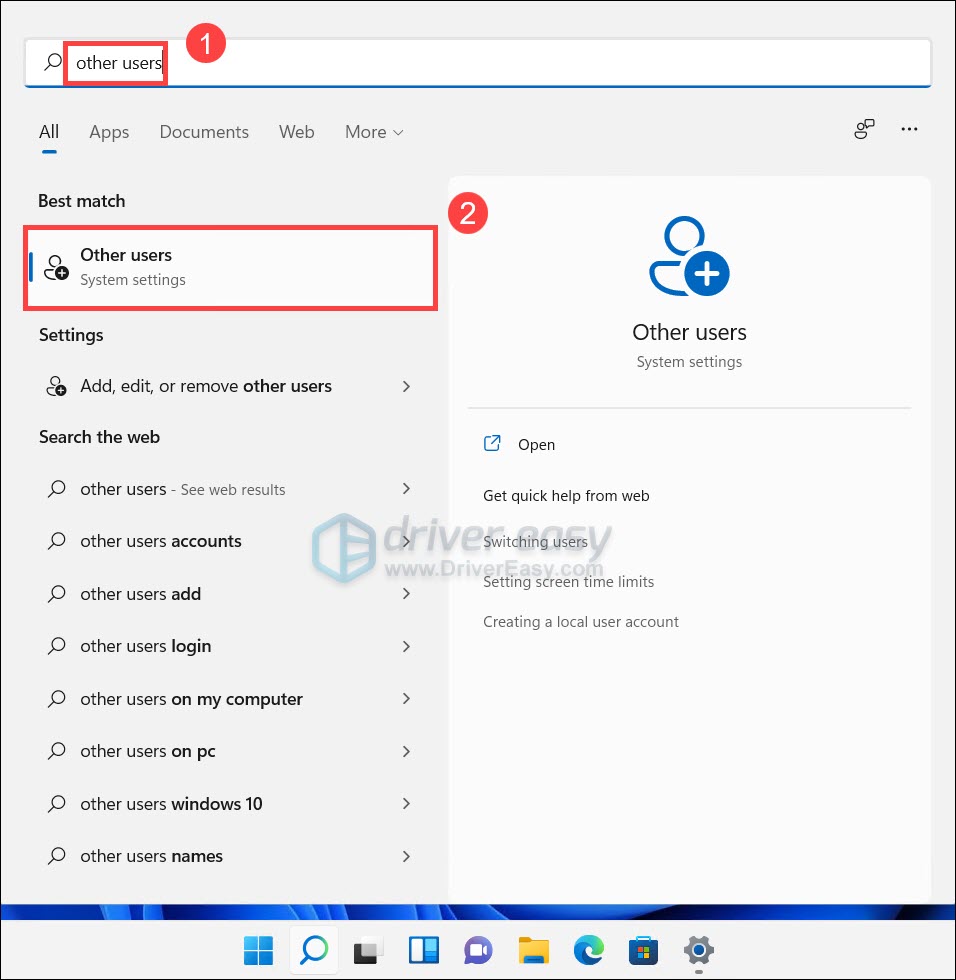Click search icon beside 'other users accounts'

coord(56,541)
